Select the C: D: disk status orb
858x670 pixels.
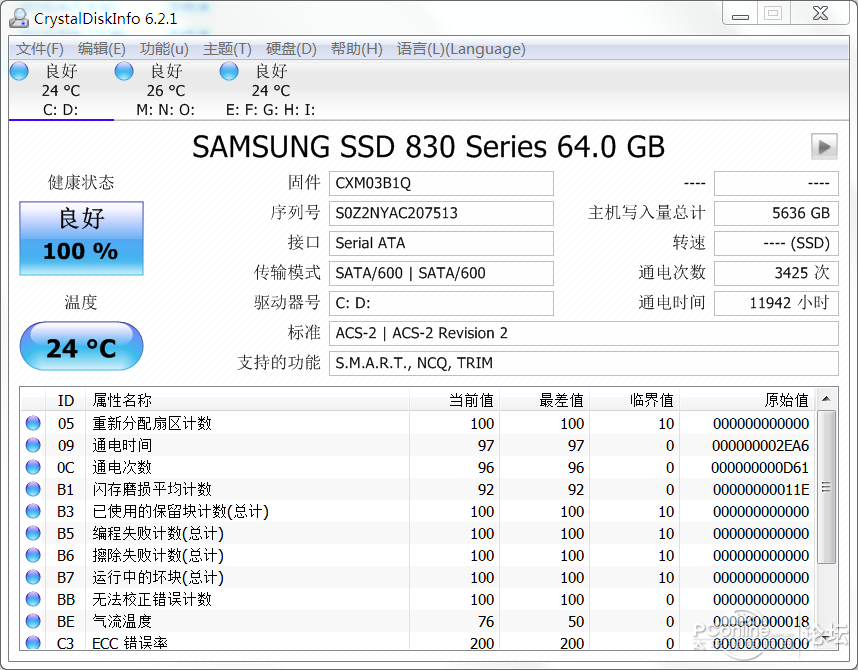(x=19, y=71)
